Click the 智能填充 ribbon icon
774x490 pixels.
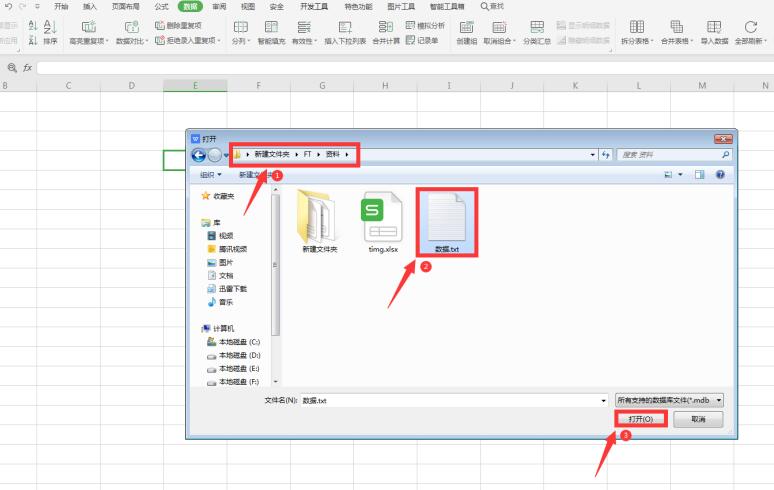click(271, 27)
